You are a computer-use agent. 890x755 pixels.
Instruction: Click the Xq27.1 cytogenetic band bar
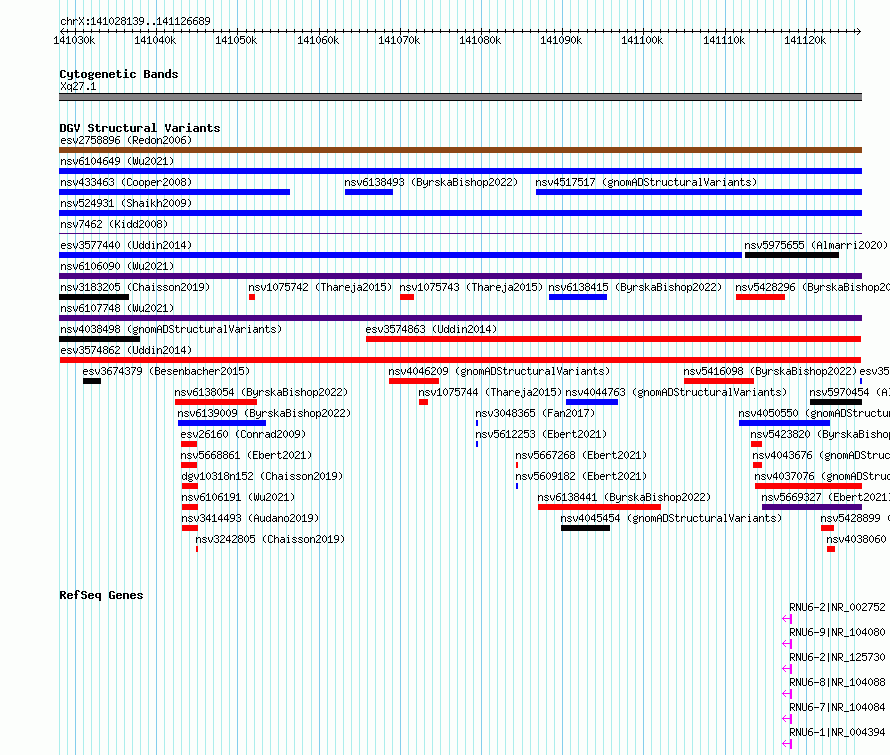(x=460, y=97)
